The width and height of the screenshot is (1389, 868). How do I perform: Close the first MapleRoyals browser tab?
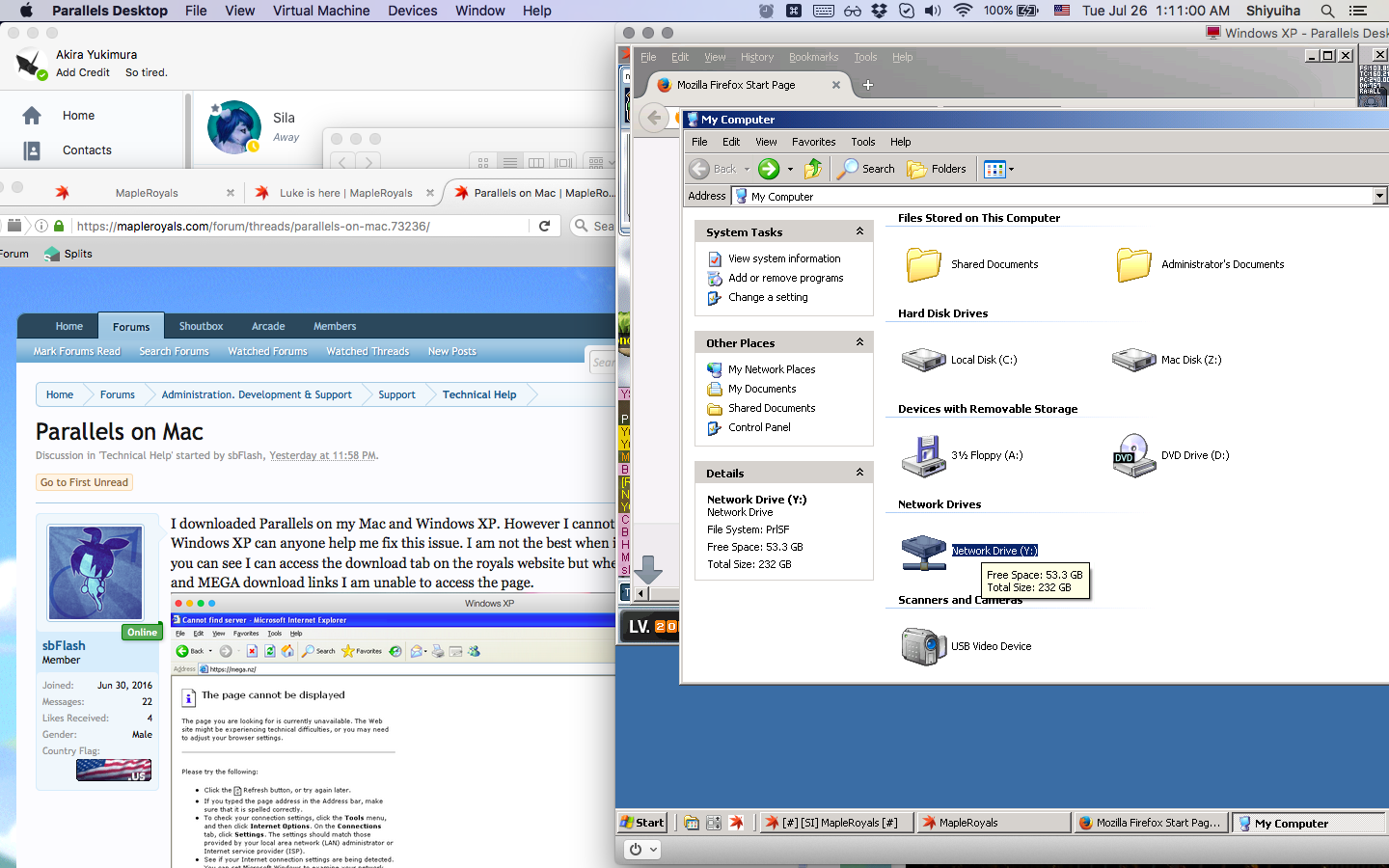click(230, 193)
